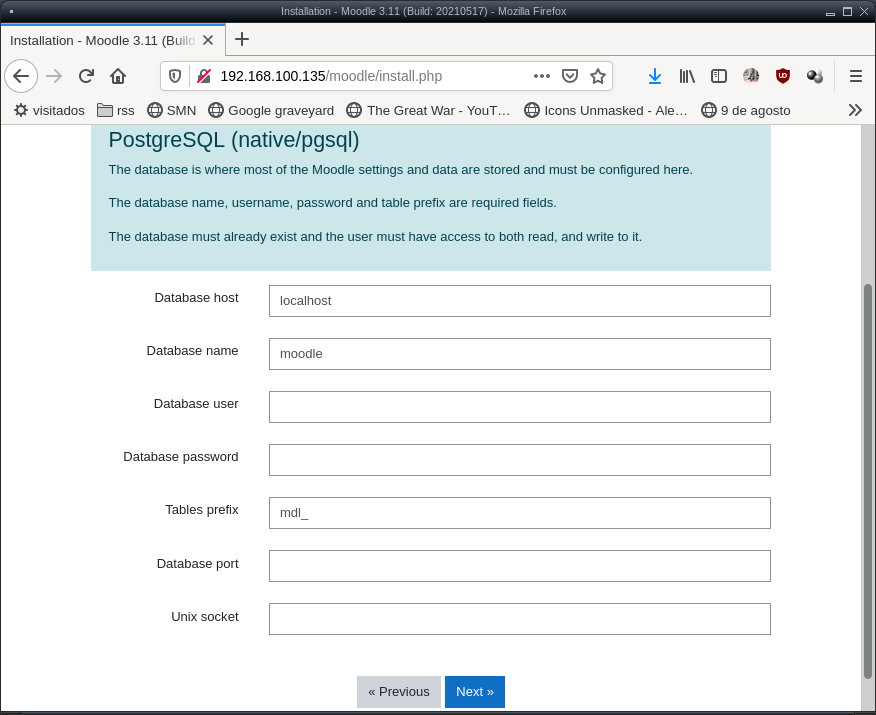Show more bookmarks with the chevron

855,110
